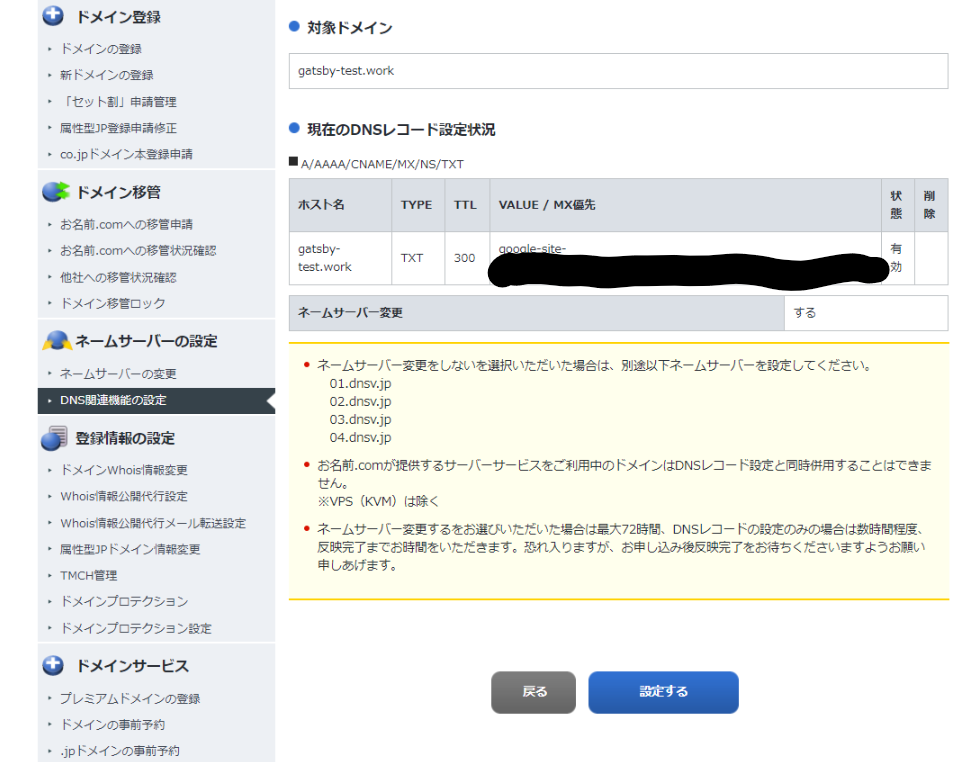Click the する value beside ネームサーバー変更

pyautogui.click(x=804, y=313)
